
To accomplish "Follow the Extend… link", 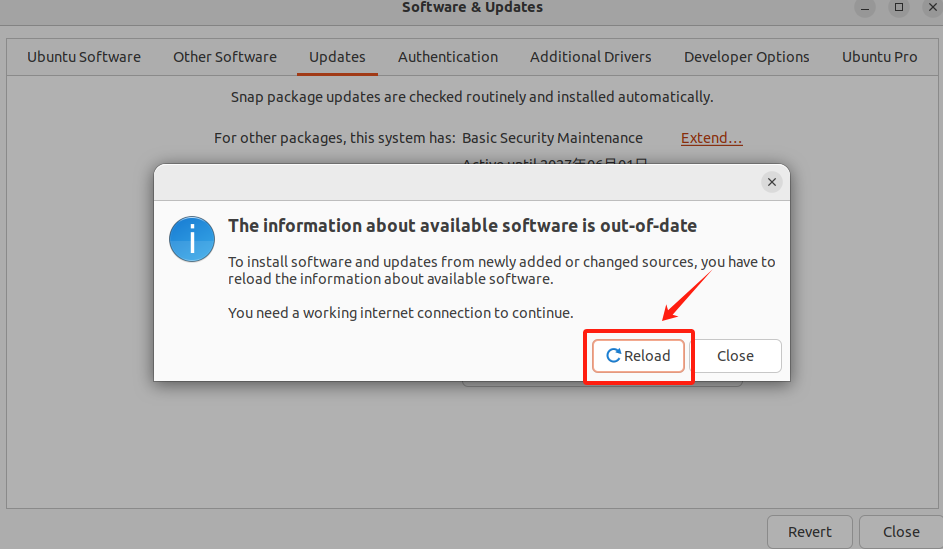I will [711, 138].
